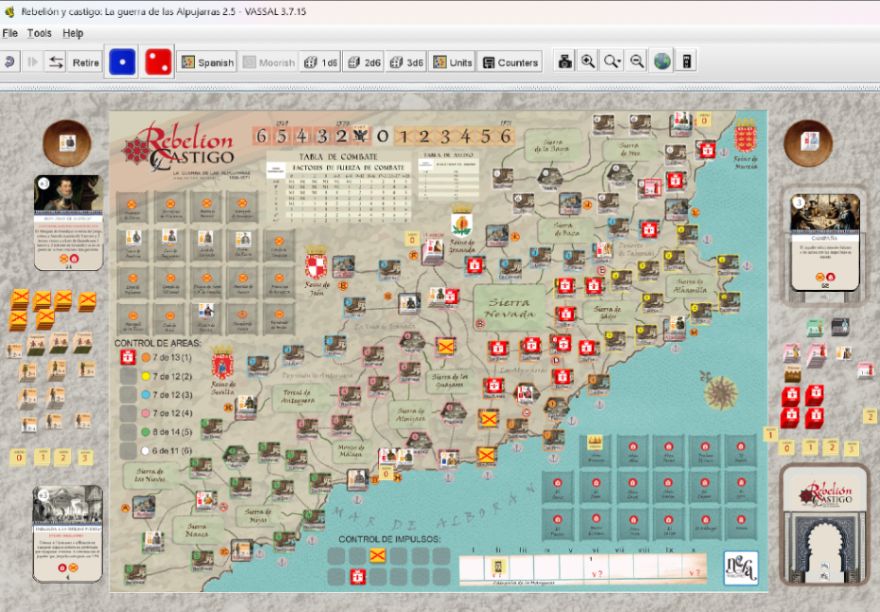The image size is (880, 612).
Task: Click the Sierra de Baza label
Action: [566, 229]
